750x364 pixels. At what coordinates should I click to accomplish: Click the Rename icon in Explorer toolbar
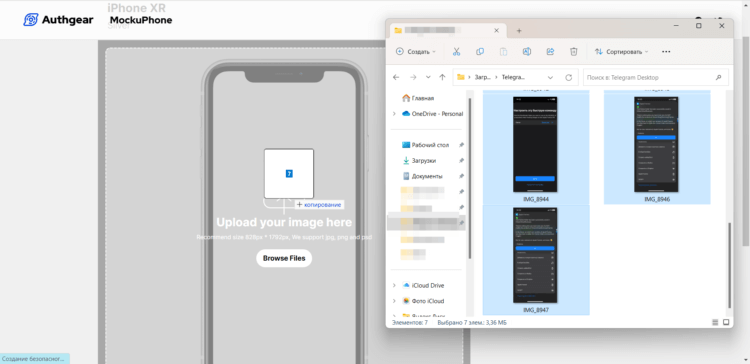tap(527, 52)
